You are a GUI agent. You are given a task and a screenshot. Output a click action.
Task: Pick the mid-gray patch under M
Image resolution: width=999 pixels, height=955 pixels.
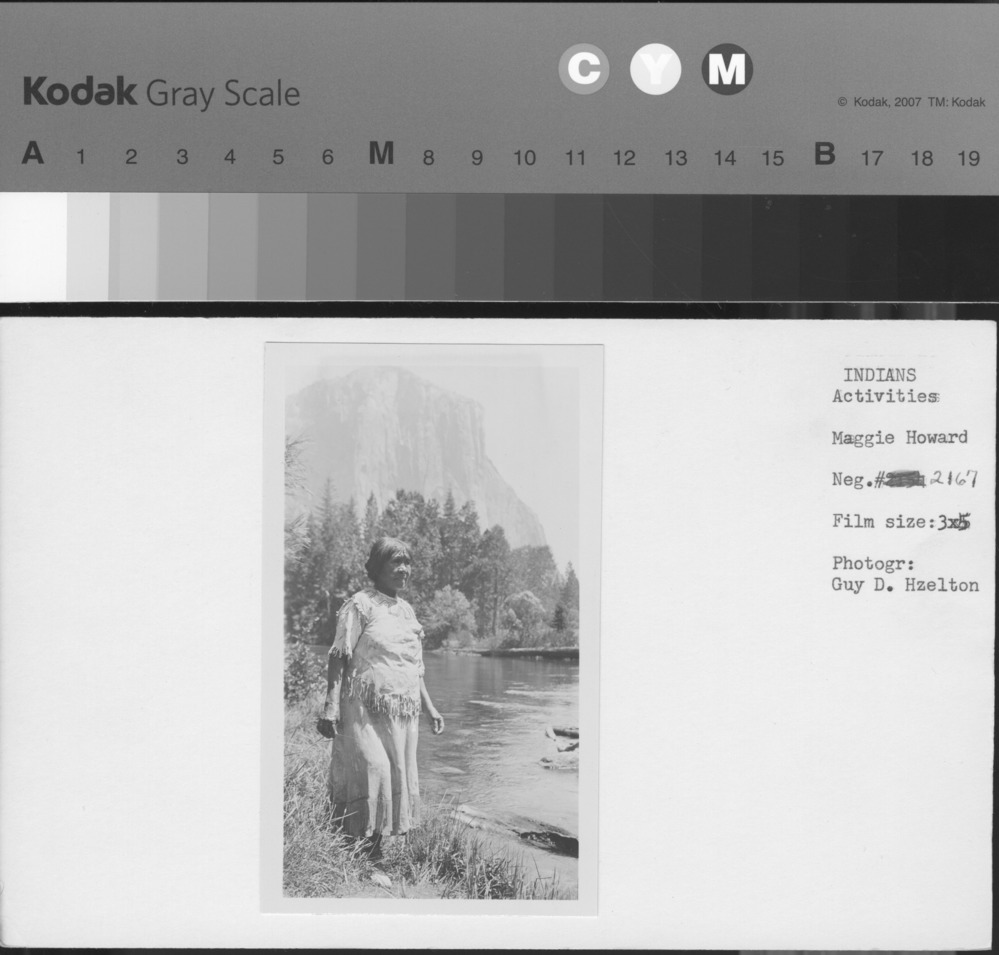tap(381, 246)
